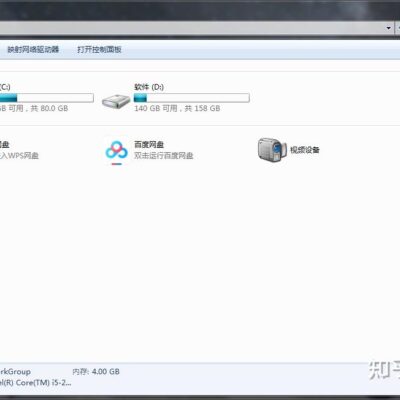Select the 双击运行百度网盘 description

coord(164,156)
